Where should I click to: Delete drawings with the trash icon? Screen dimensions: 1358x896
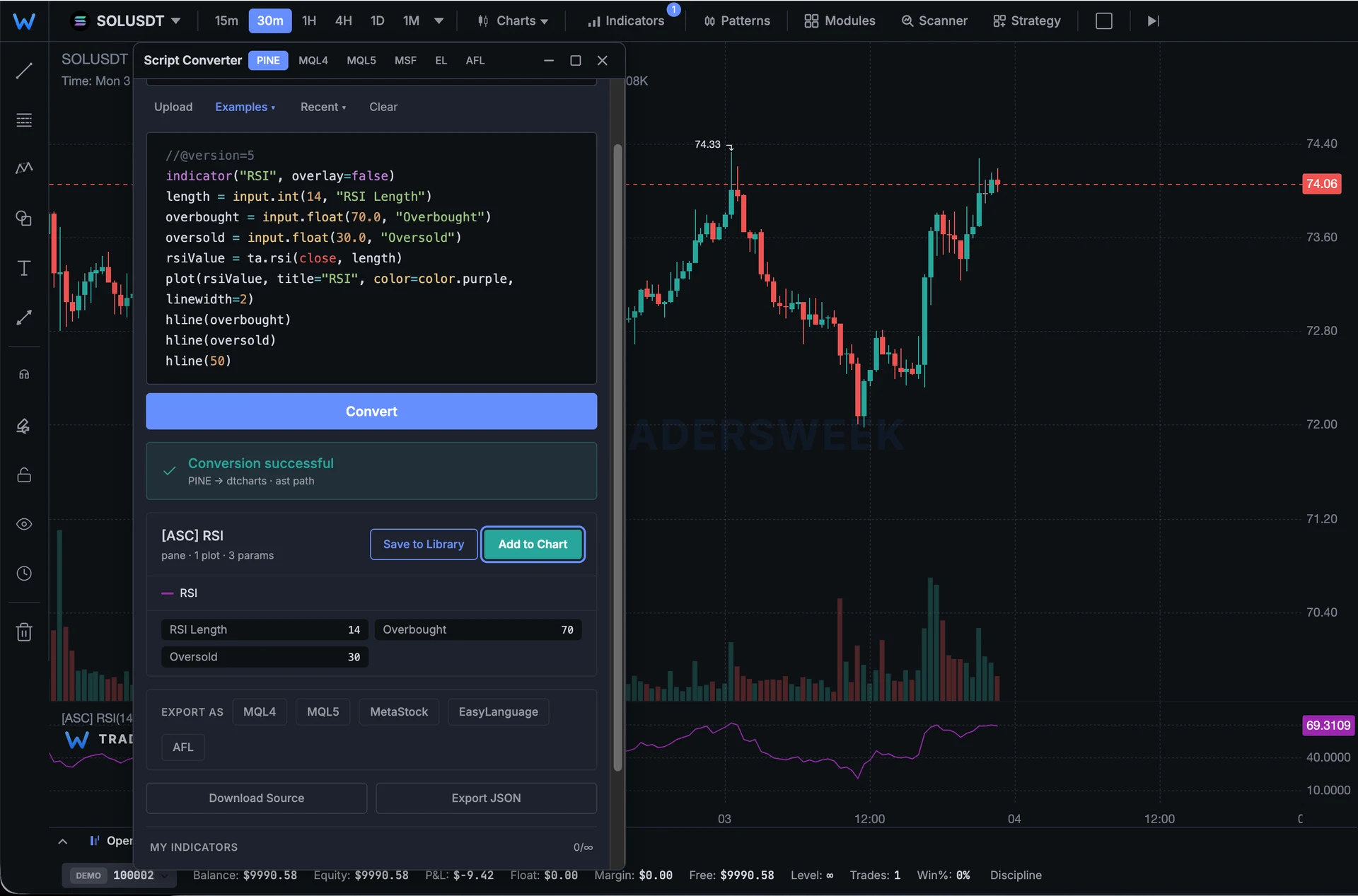click(x=24, y=632)
